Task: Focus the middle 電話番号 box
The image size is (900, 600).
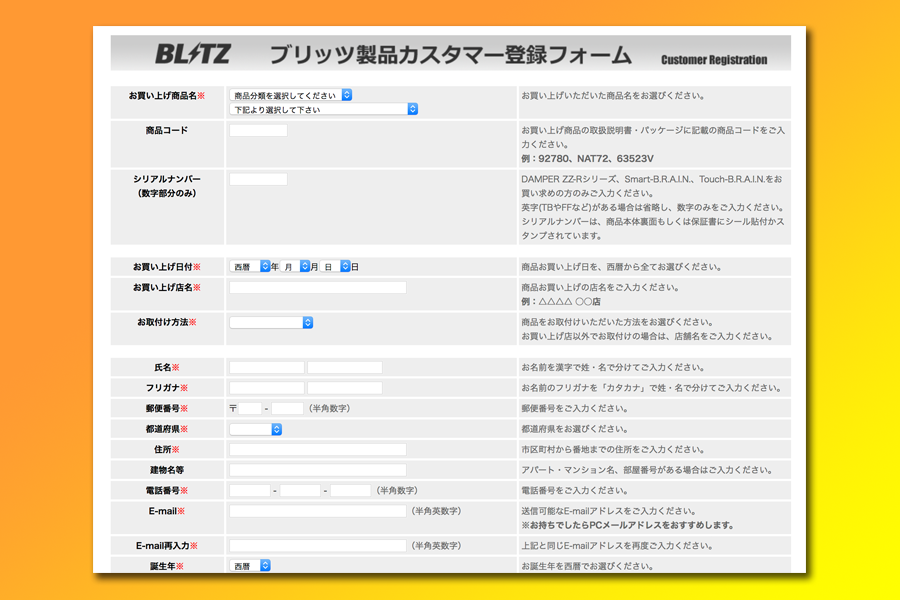Action: 300,490
